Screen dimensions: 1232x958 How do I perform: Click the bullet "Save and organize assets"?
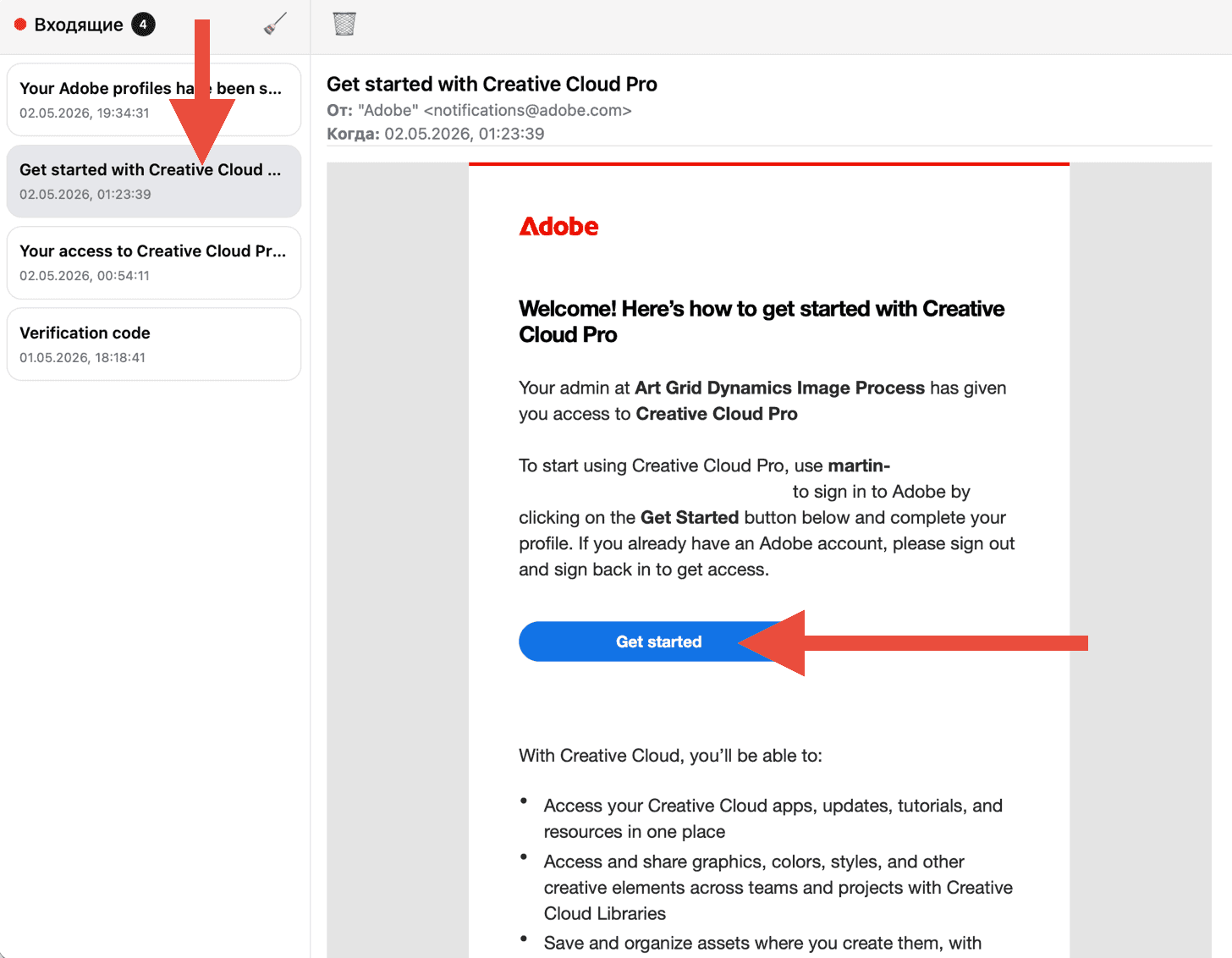coord(762,943)
